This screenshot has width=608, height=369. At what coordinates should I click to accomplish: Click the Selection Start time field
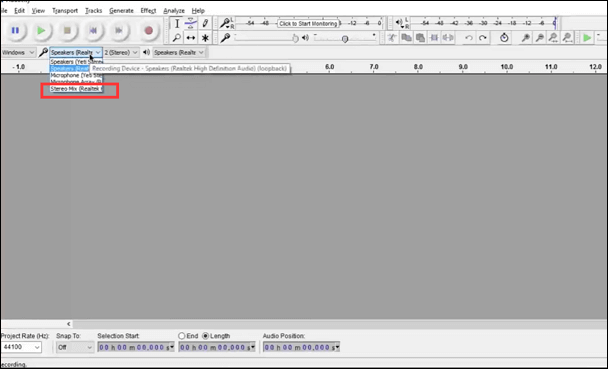pyautogui.click(x=136, y=347)
